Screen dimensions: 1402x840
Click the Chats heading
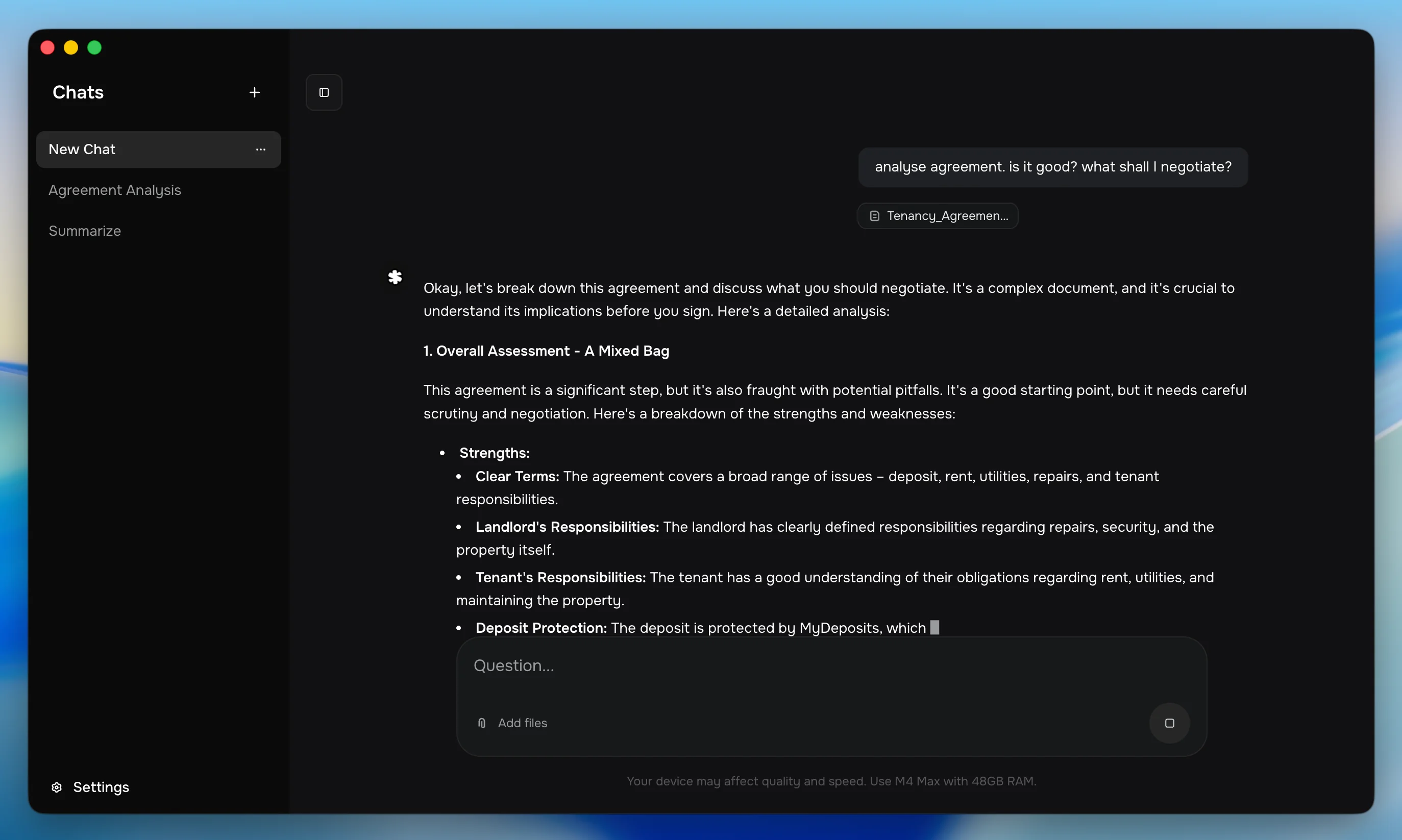(78, 92)
